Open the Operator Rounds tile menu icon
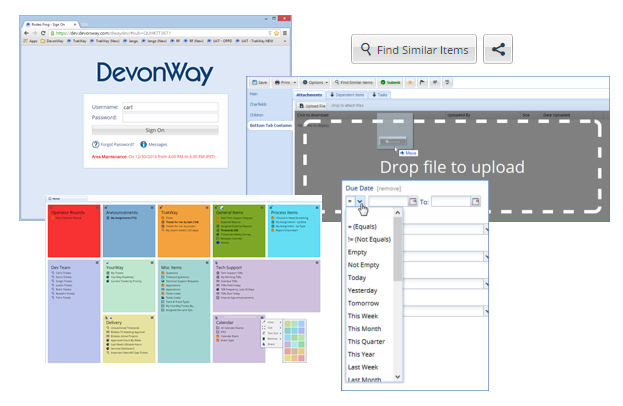 97,207
